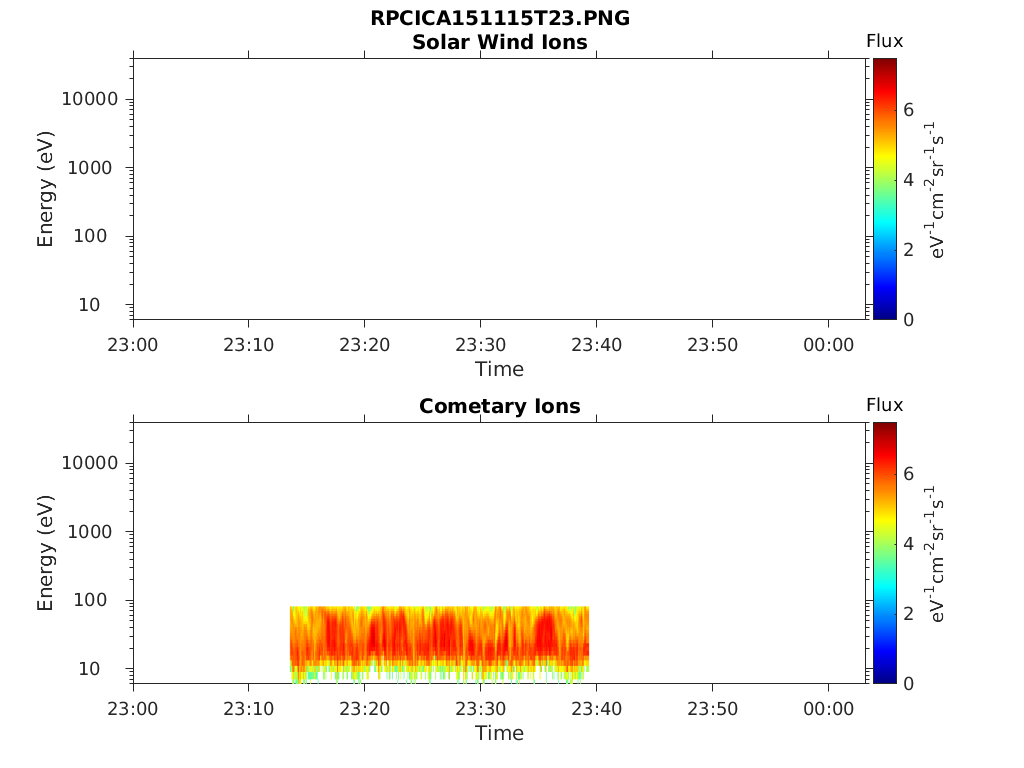1024x768 pixels.
Task: Click the 4 value on bottom colorbar
Action: [x=908, y=543]
